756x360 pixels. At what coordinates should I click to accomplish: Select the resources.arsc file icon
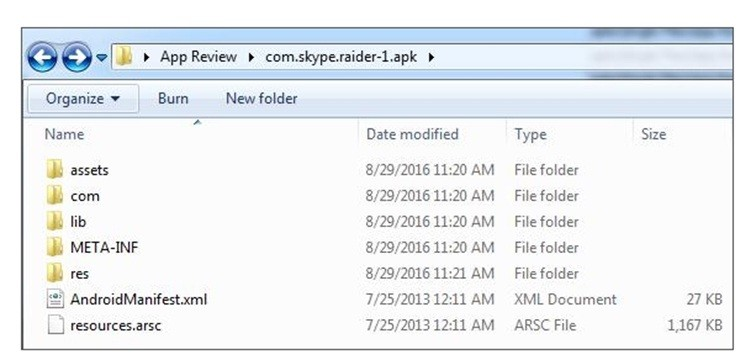[55, 325]
